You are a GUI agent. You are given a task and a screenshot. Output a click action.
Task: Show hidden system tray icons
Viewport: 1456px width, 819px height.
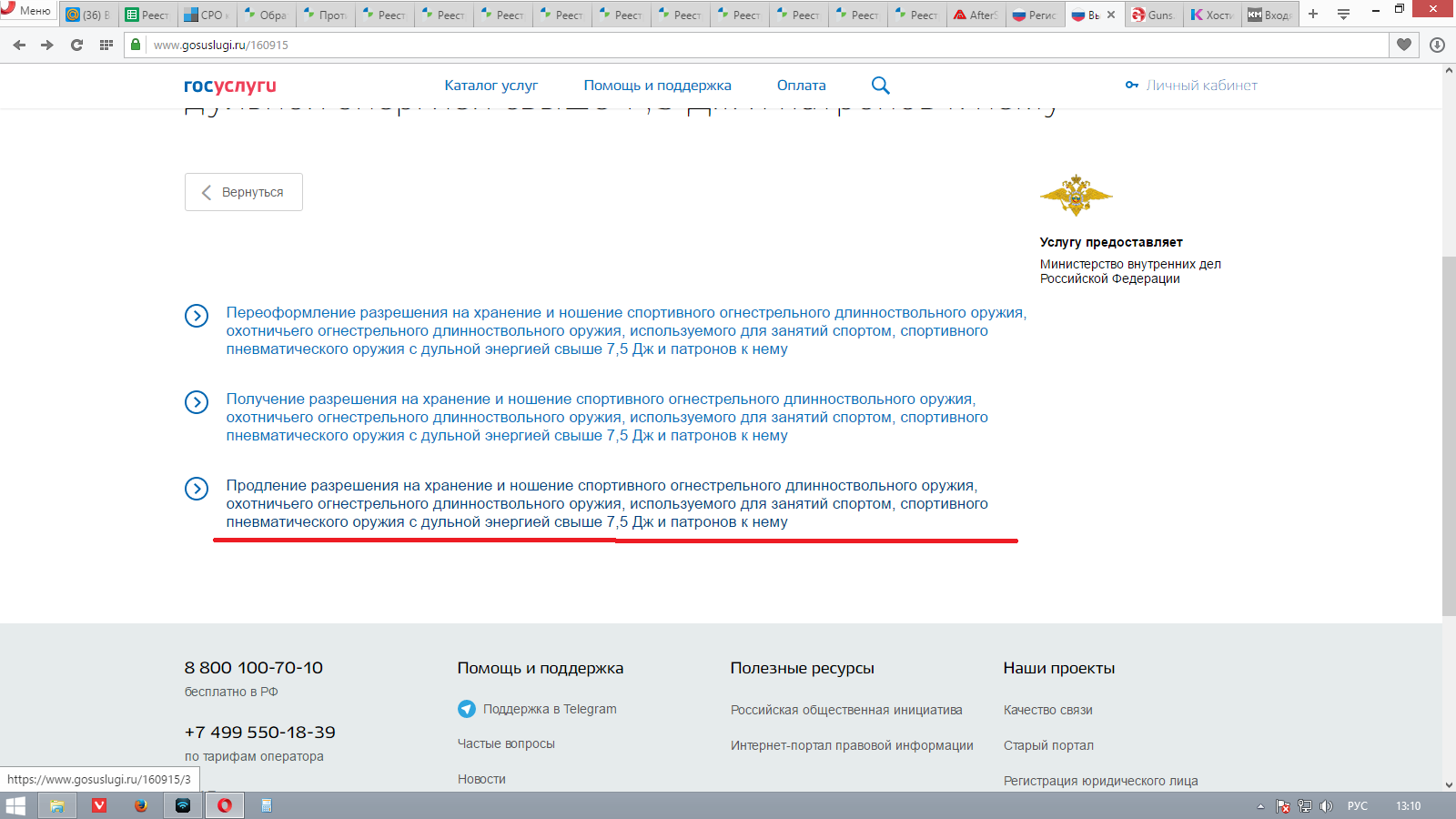tap(1260, 806)
